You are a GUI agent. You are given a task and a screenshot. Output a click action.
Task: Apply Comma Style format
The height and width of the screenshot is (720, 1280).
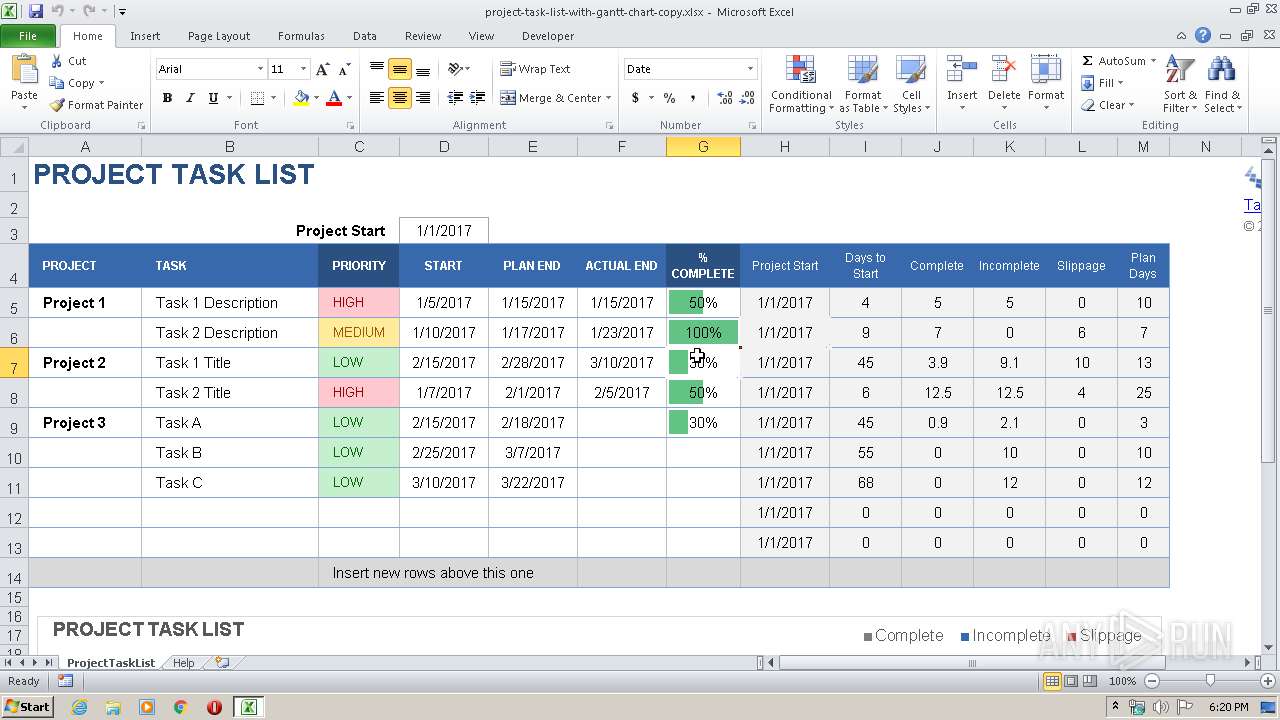click(694, 98)
